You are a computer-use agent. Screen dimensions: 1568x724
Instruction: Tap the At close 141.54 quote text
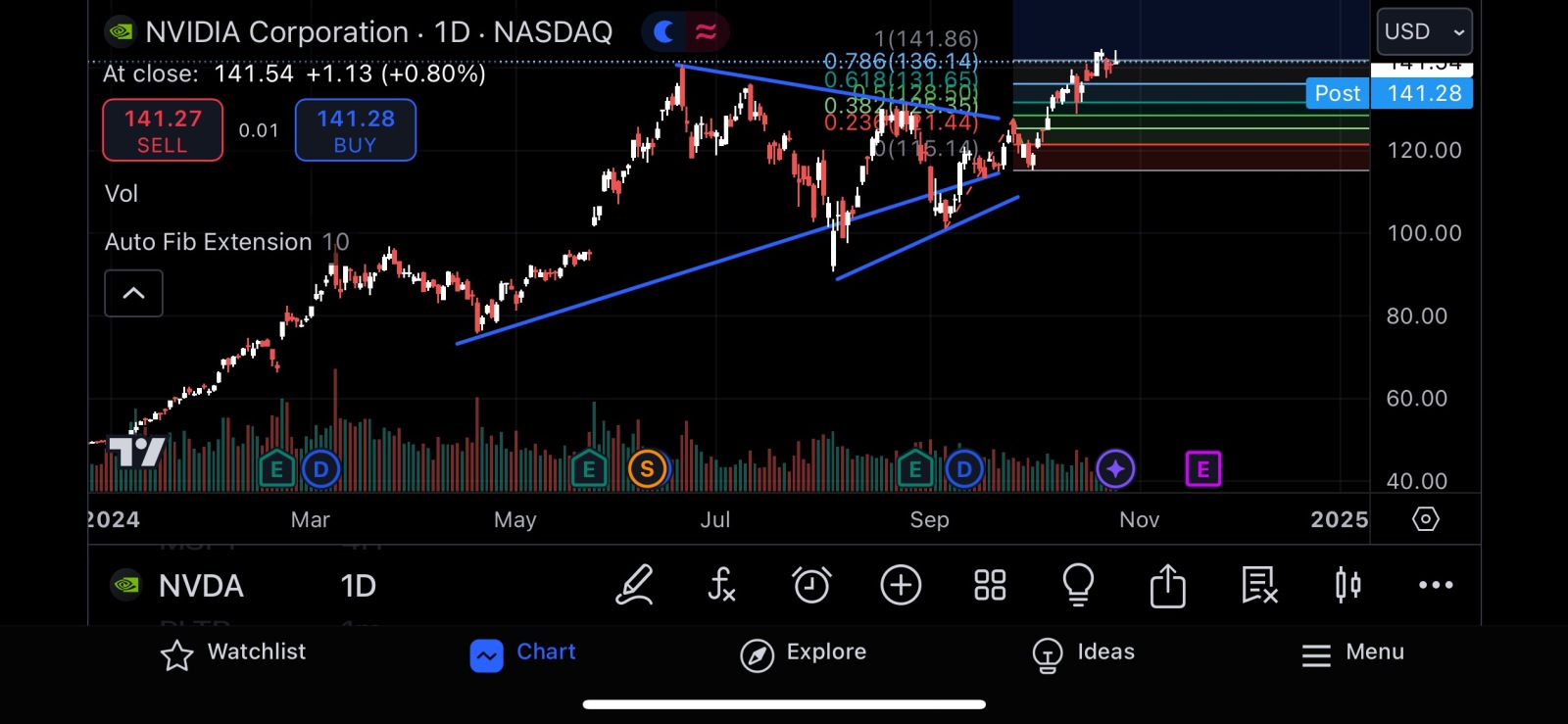(294, 73)
